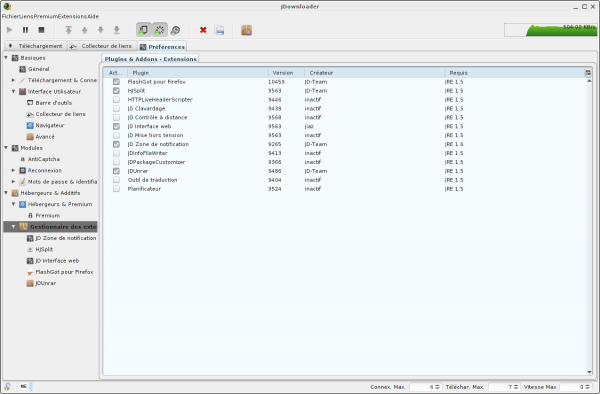This screenshot has height=394, width=600.
Task: Disable FlashGot pour Firefox checkbox
Action: click(x=116, y=82)
